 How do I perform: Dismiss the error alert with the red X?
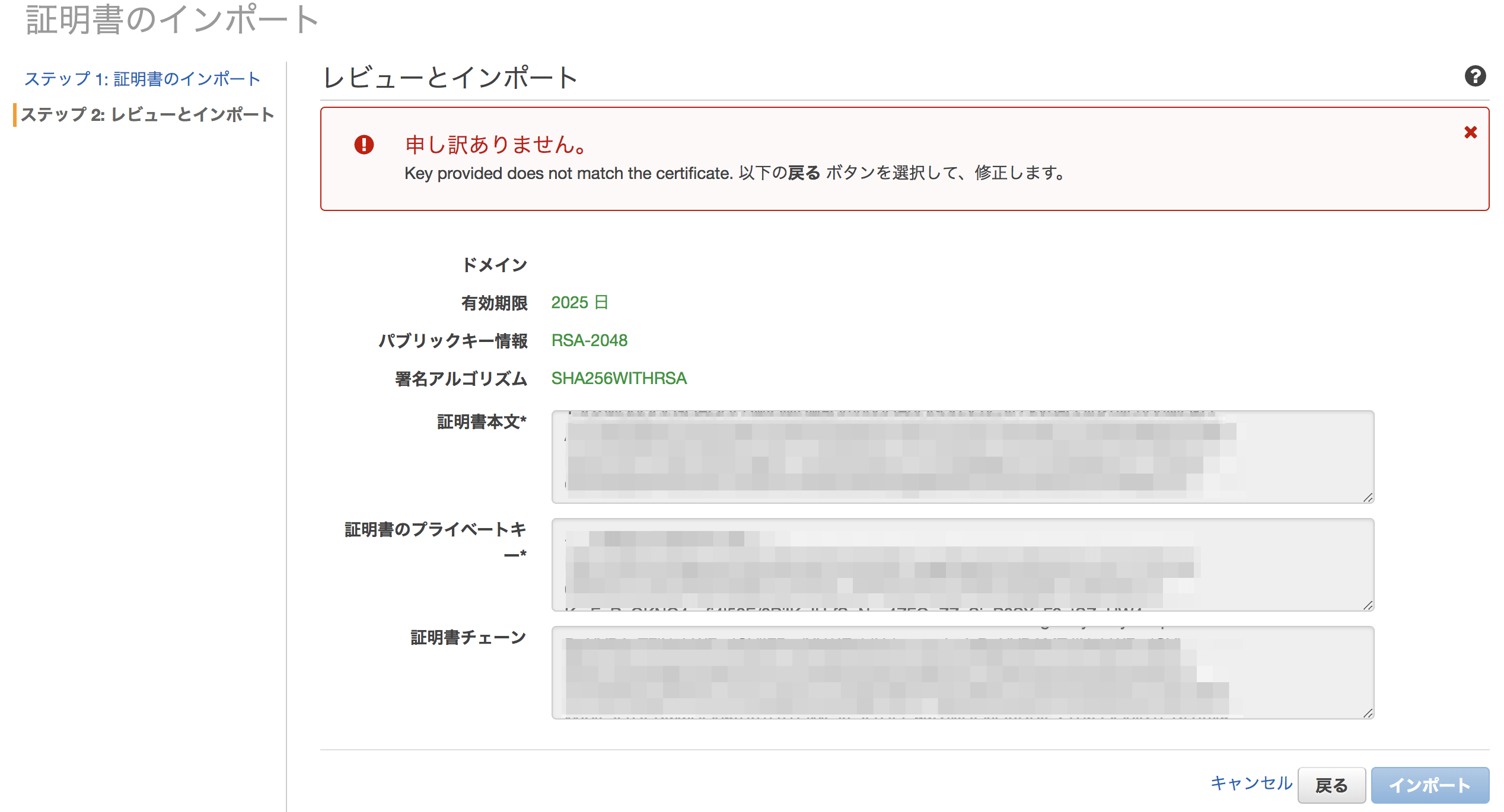pos(1470,132)
